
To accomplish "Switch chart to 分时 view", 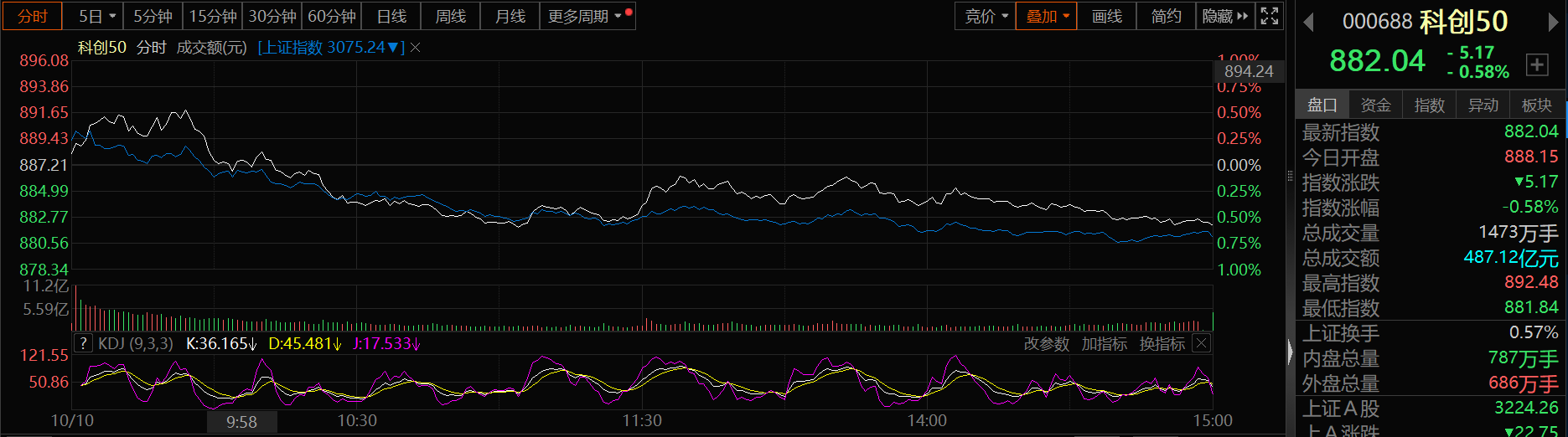I will click(34, 16).
